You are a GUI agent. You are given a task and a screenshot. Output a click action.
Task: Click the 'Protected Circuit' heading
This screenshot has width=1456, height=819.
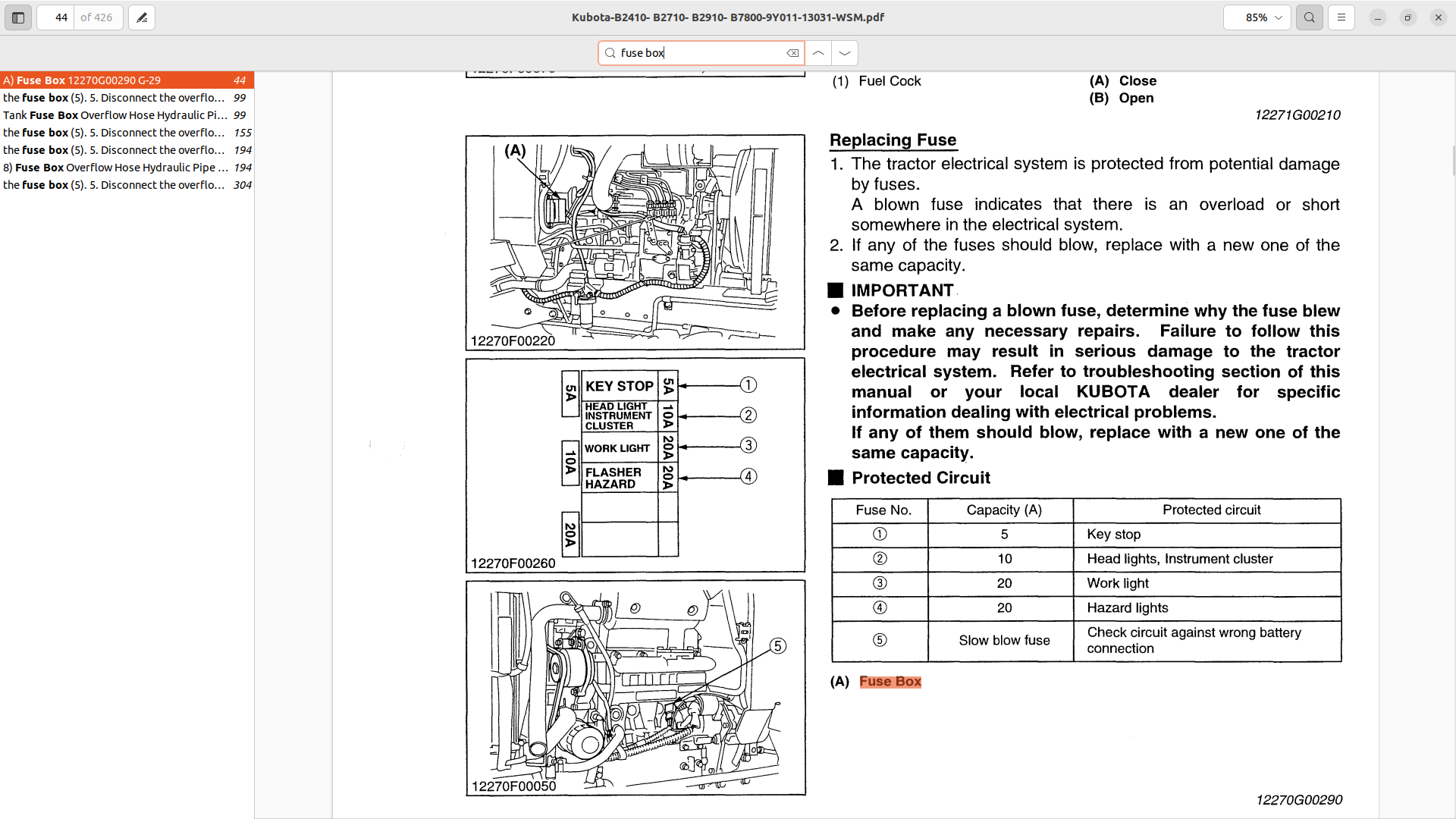coord(921,478)
